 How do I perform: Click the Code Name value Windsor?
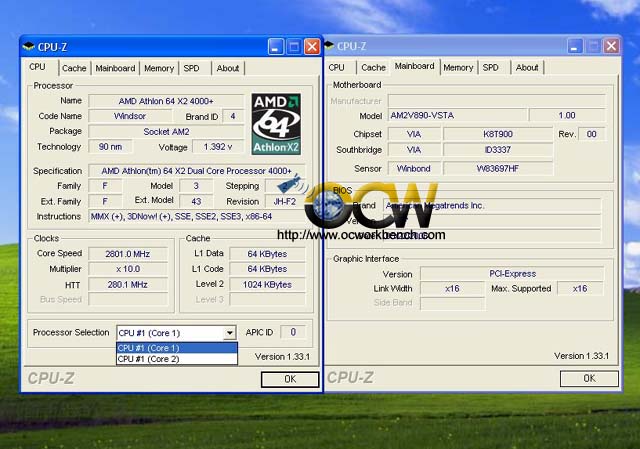130,116
